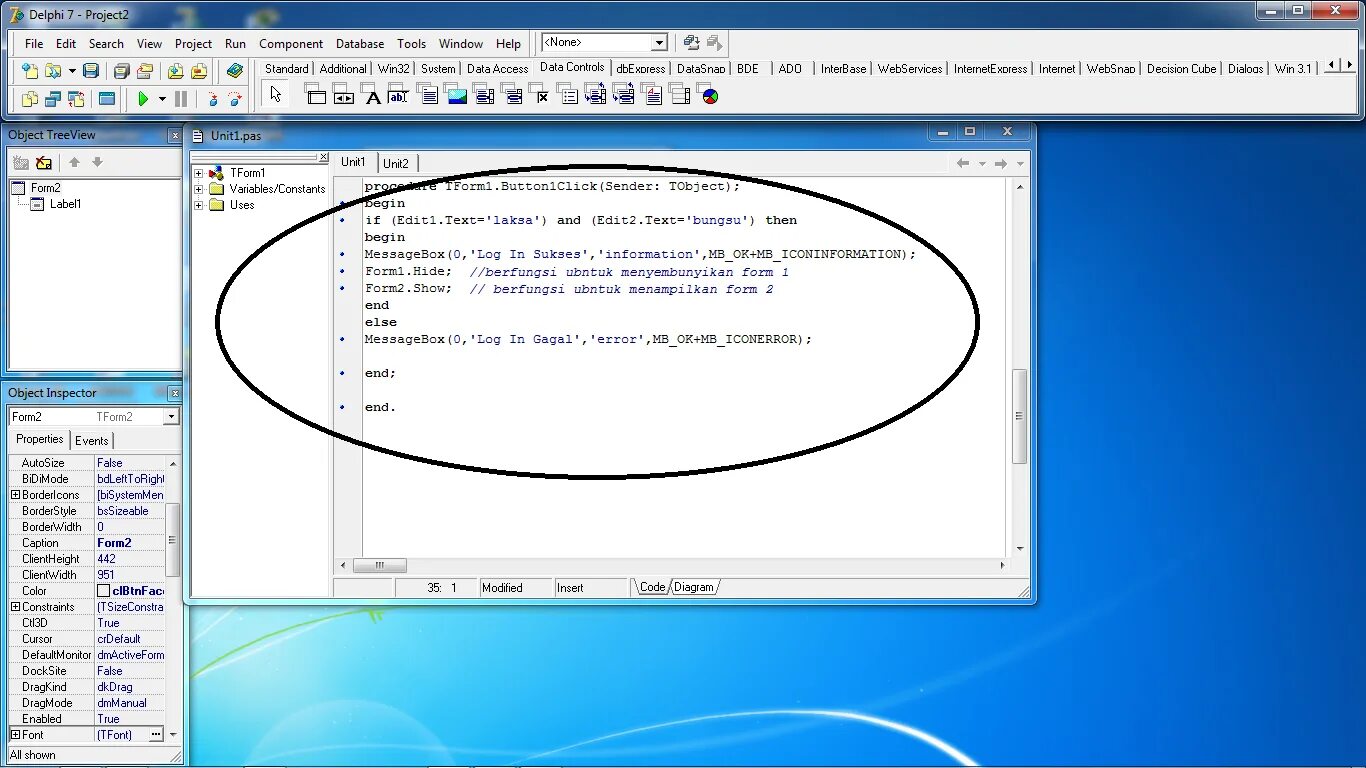
Task: Click the Trace Into debug icon
Action: 212,99
